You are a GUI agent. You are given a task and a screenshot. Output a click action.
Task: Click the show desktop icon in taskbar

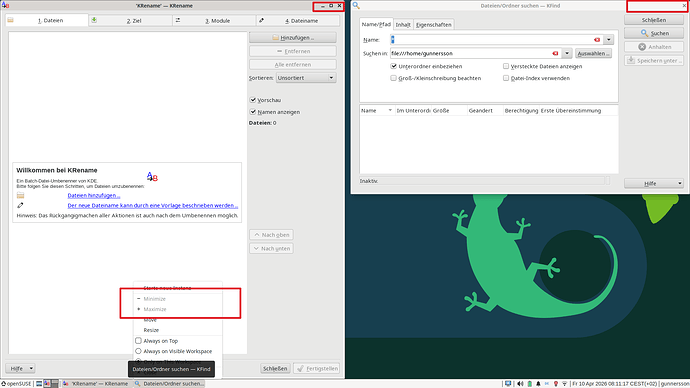coord(39,384)
